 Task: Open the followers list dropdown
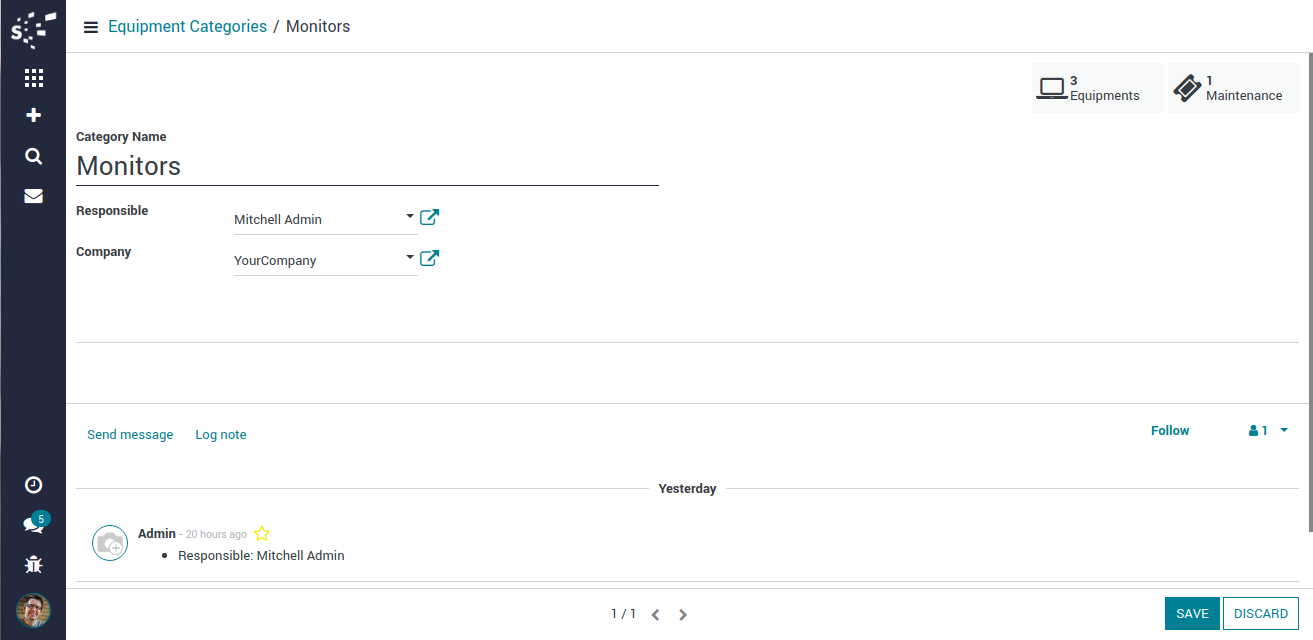click(x=1268, y=431)
